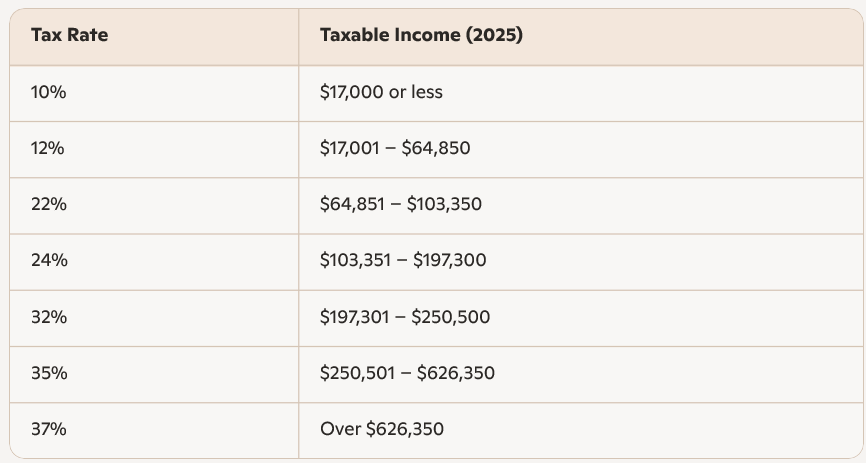Click the $64,851 – $103,350 income range
This screenshot has width=866, height=463.
(x=401, y=204)
